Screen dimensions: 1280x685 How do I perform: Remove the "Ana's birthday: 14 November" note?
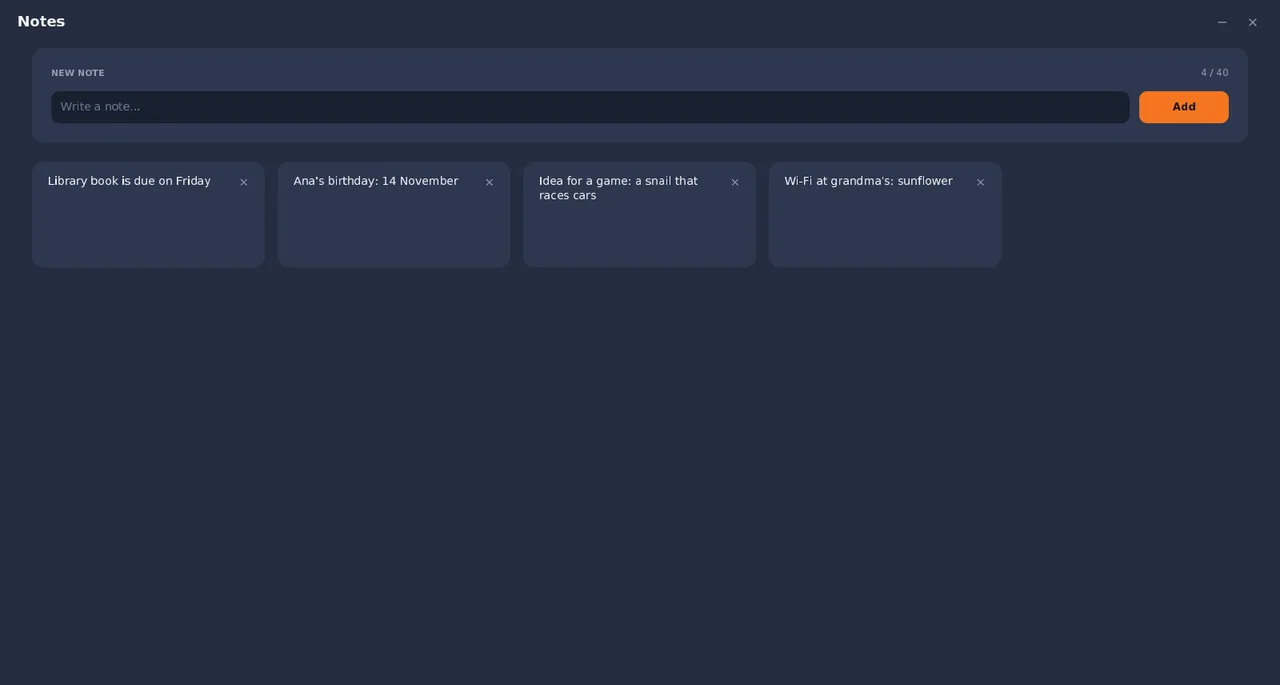489,182
